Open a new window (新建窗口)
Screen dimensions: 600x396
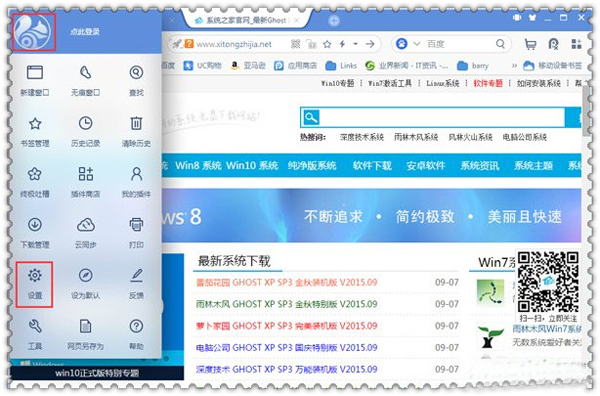35,81
